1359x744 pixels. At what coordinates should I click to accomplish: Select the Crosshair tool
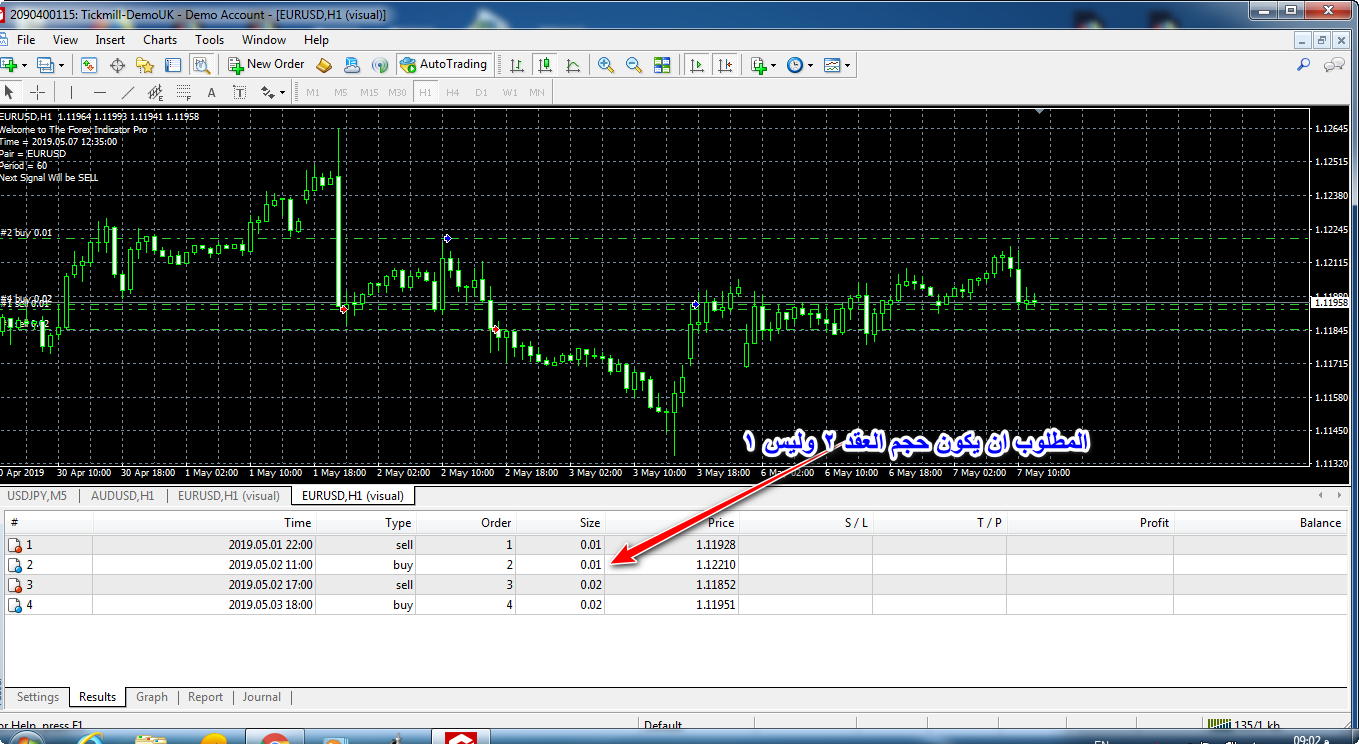[x=37, y=93]
